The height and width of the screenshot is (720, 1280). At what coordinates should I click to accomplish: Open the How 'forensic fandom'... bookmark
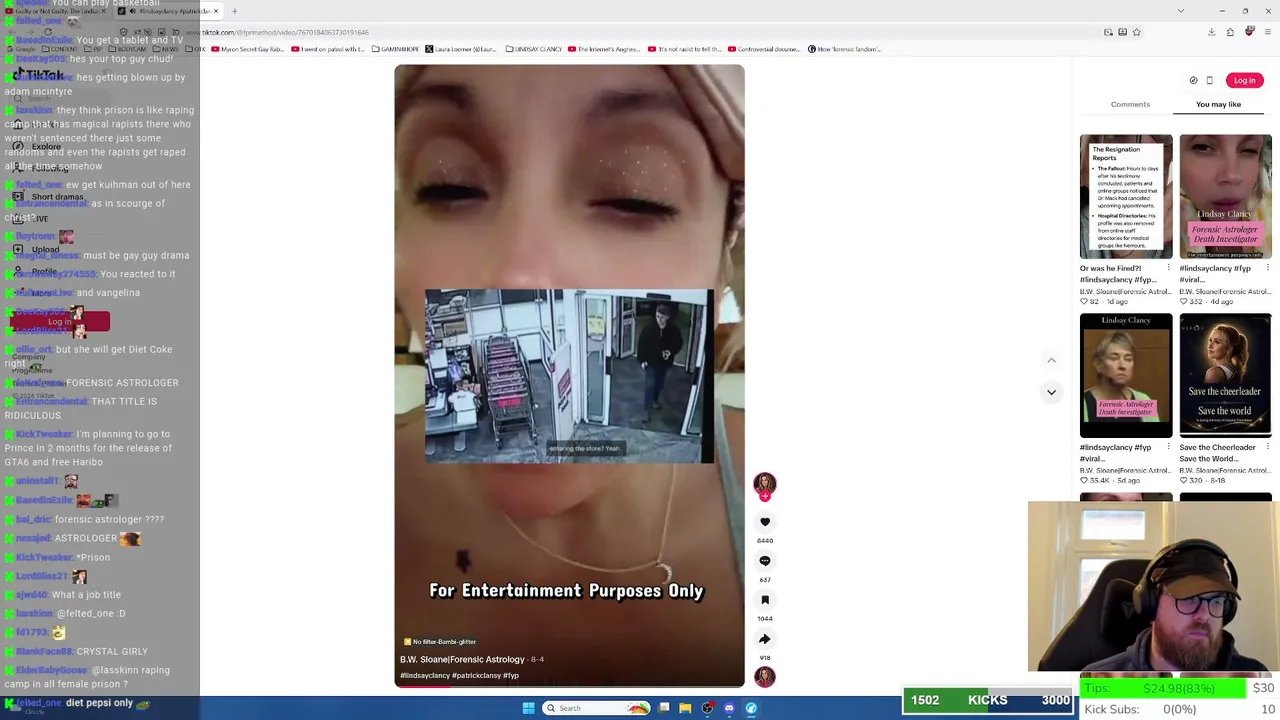click(845, 49)
